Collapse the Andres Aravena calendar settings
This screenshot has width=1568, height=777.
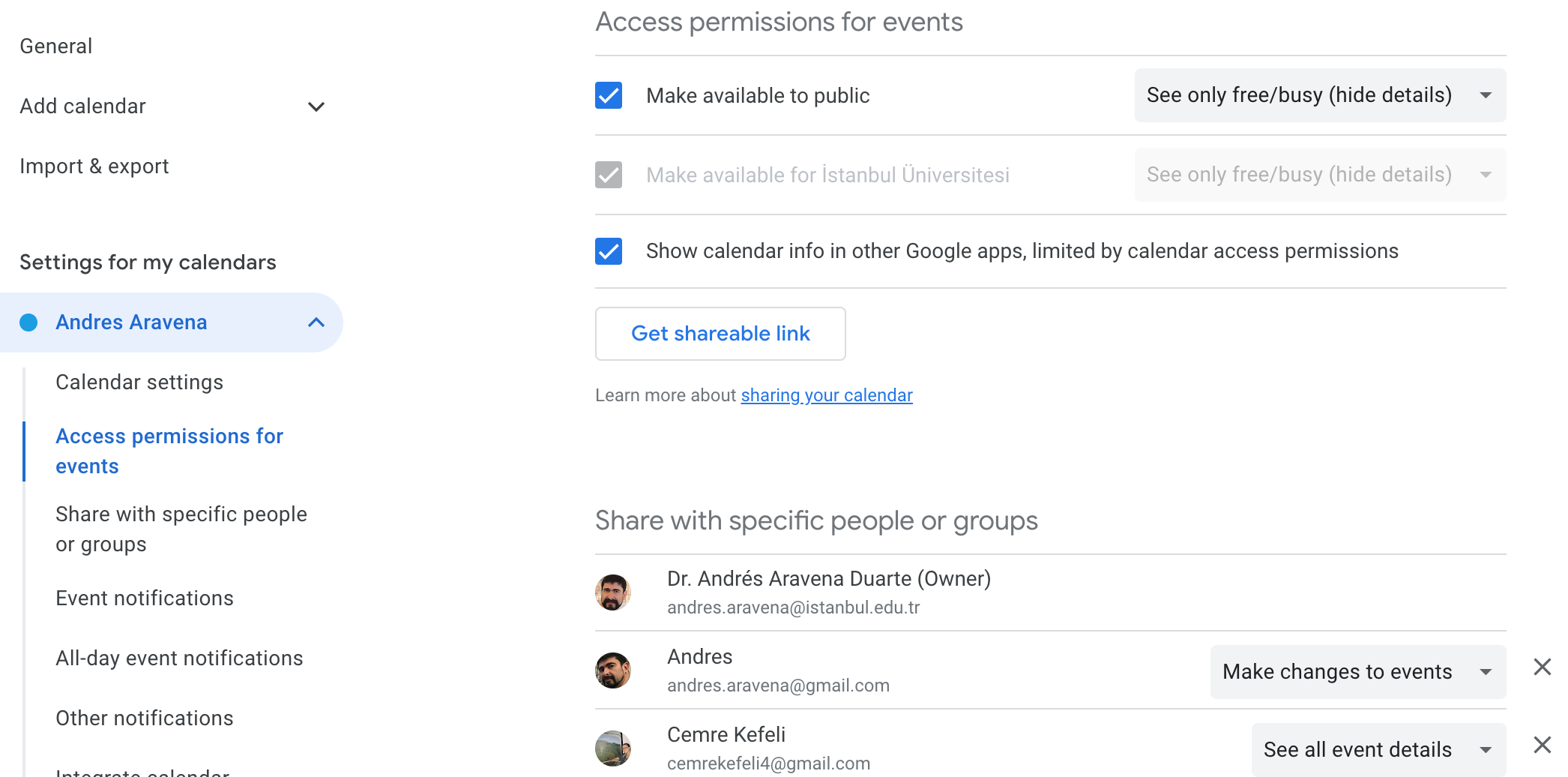point(316,322)
